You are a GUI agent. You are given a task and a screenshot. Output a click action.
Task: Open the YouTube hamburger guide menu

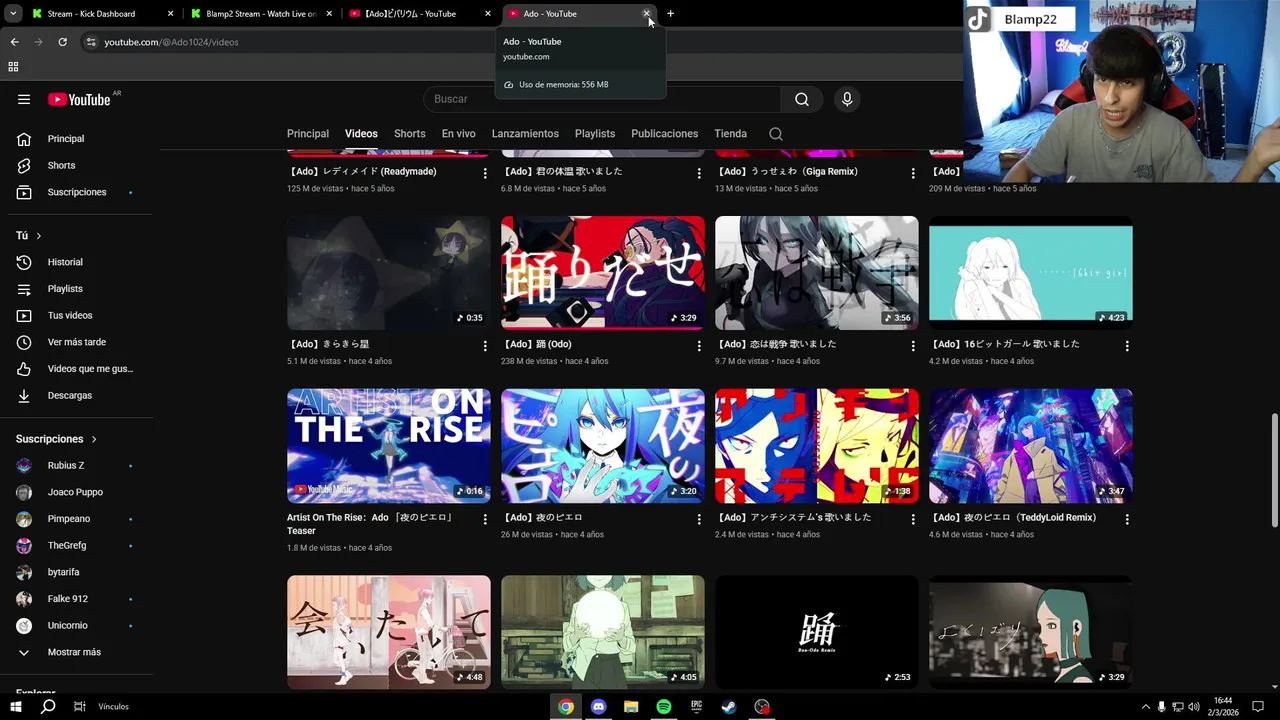(x=24, y=99)
